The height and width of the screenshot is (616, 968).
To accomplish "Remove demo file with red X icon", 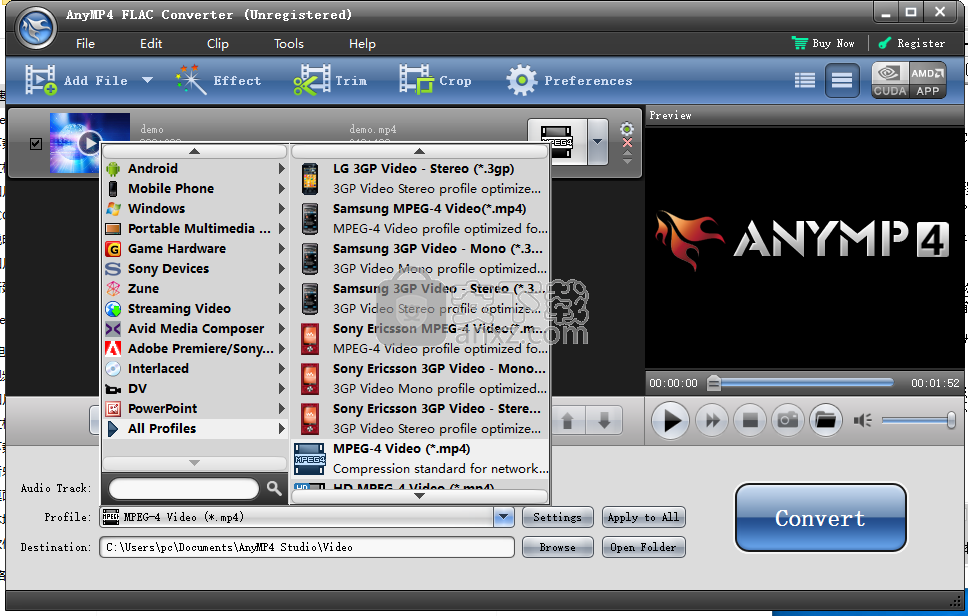I will pos(627,143).
